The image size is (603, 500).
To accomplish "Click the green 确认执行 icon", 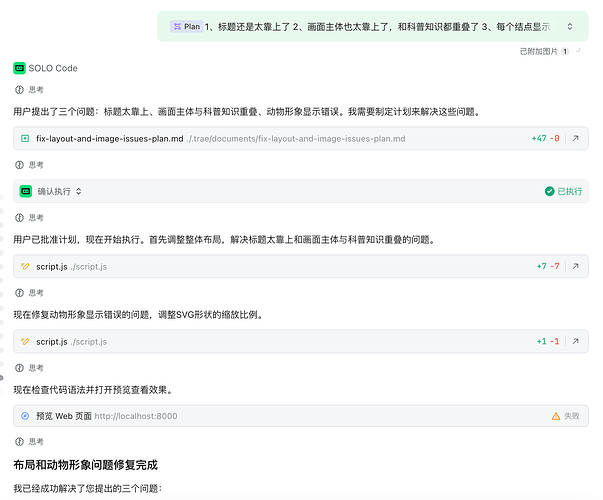I will pos(26,191).
